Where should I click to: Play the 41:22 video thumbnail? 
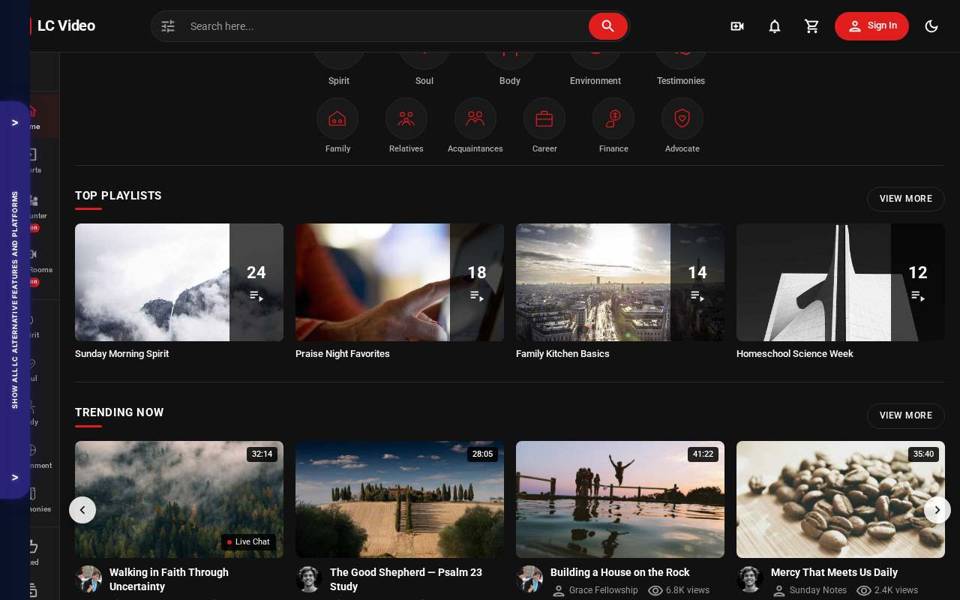[x=620, y=500]
